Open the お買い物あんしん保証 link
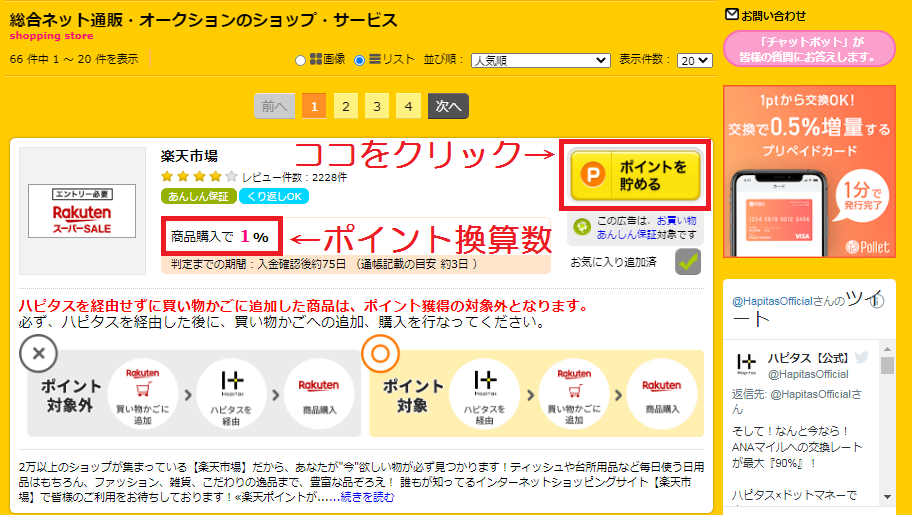This screenshot has width=912, height=515. pos(646,228)
